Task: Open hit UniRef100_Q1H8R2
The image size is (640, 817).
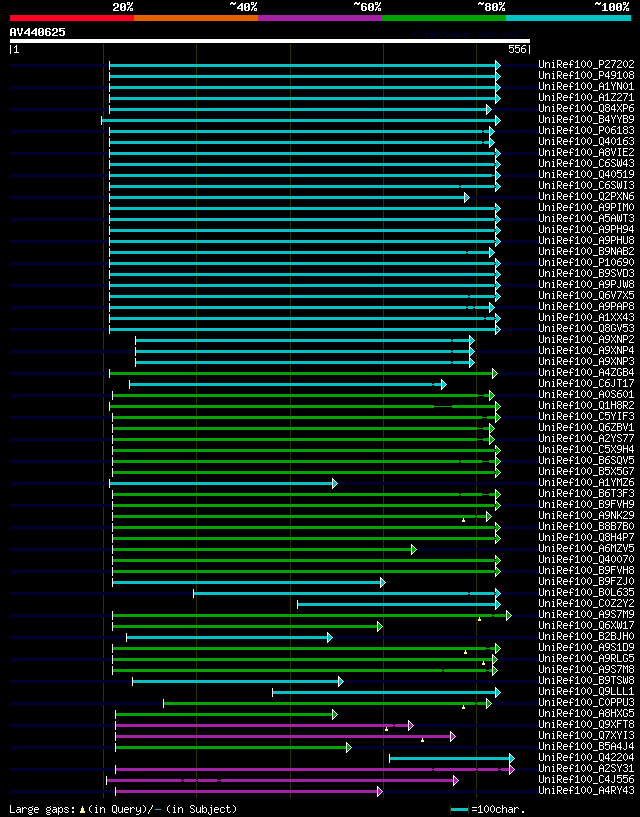Action: coord(586,405)
